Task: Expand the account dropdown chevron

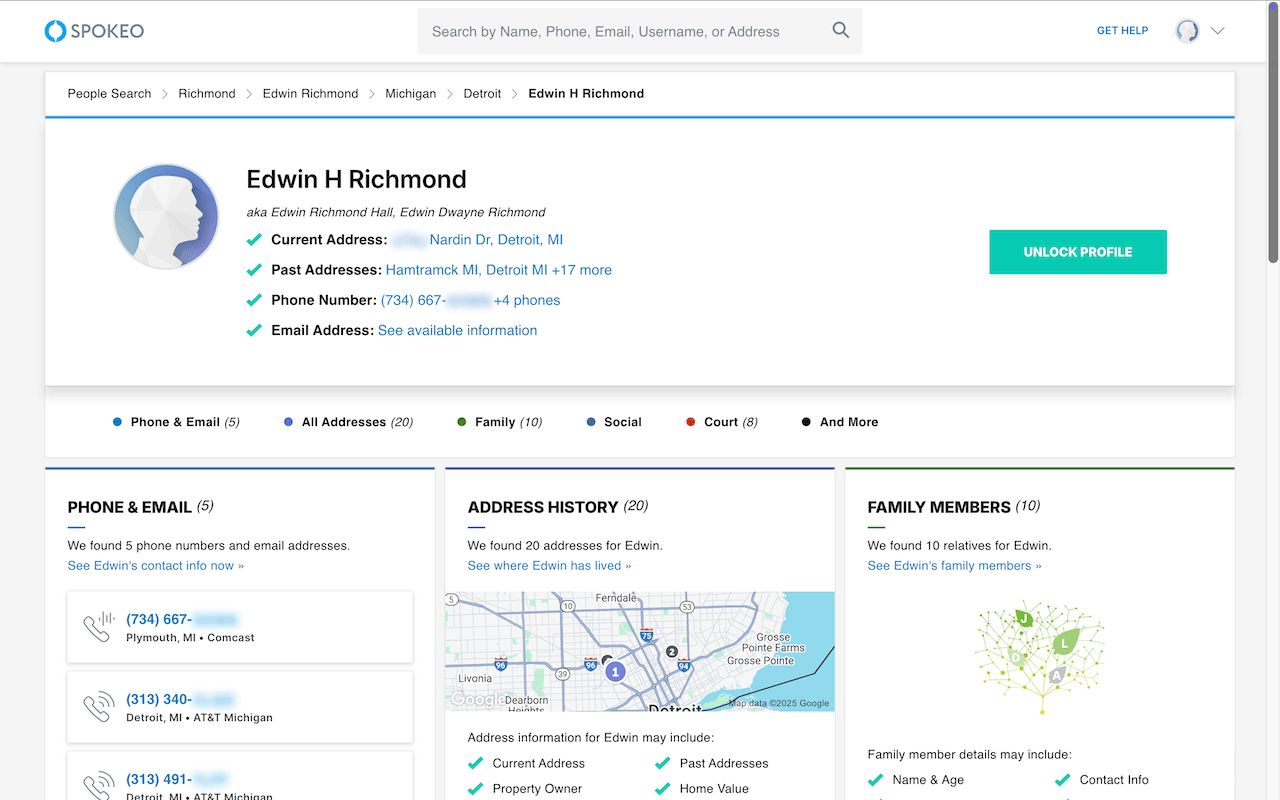Action: tap(1217, 31)
